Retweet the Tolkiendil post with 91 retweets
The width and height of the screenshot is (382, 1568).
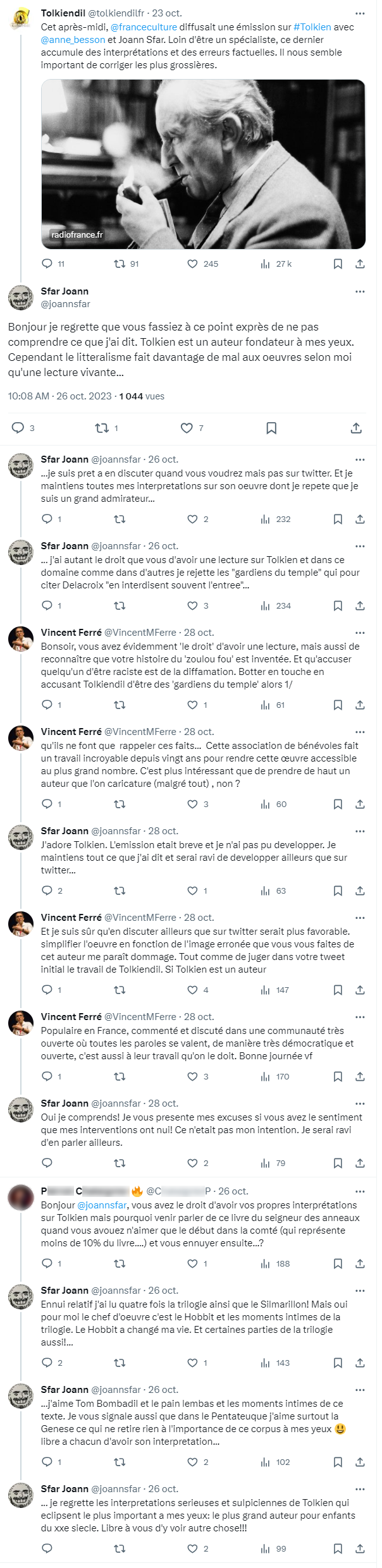(x=119, y=264)
